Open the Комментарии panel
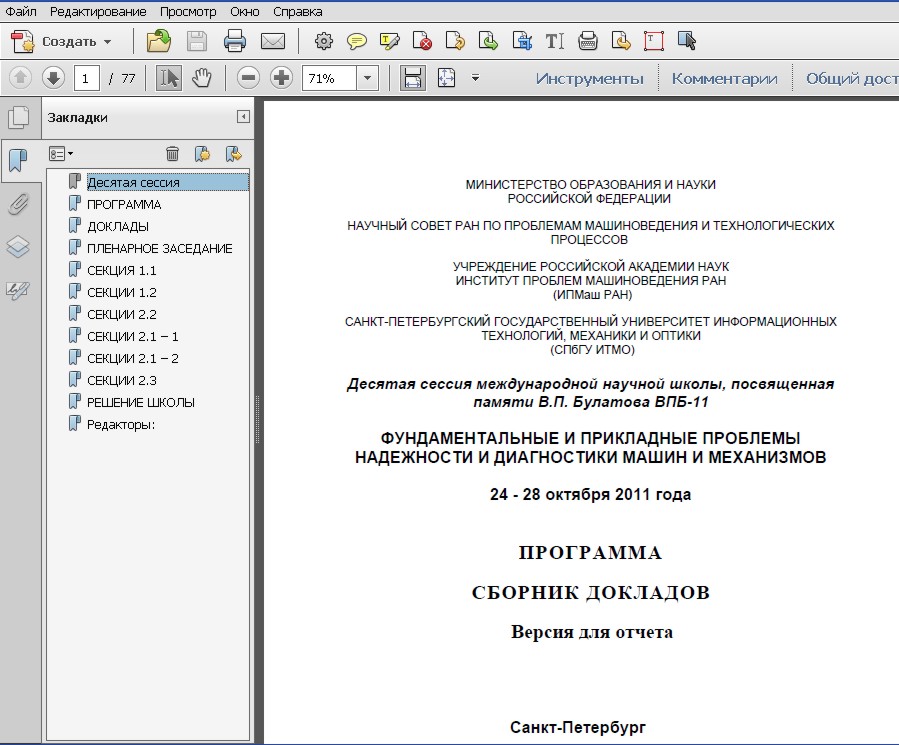The height and width of the screenshot is (745, 899). pos(725,79)
